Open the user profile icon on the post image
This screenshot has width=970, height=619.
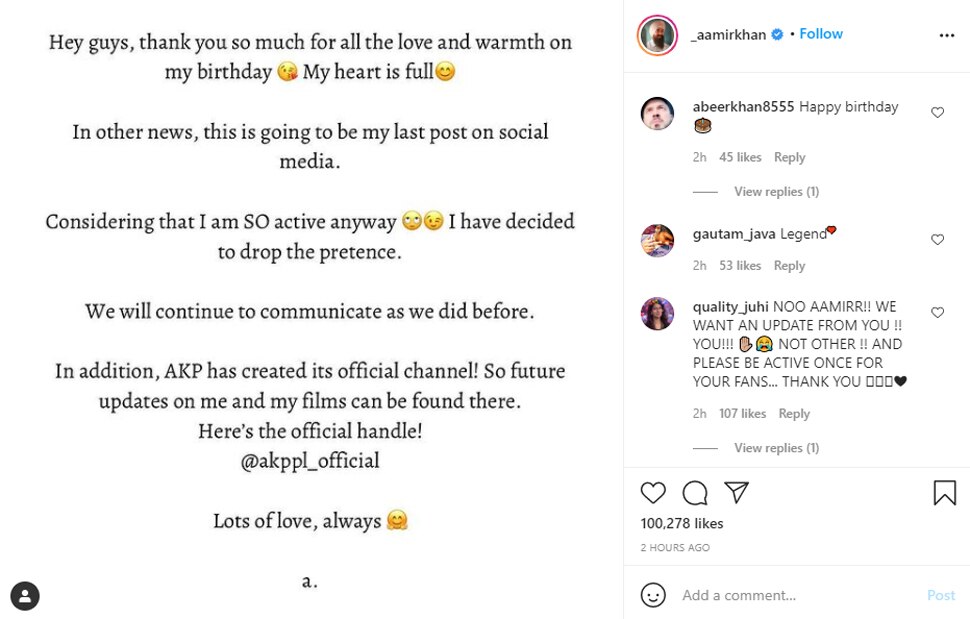[x=25, y=596]
